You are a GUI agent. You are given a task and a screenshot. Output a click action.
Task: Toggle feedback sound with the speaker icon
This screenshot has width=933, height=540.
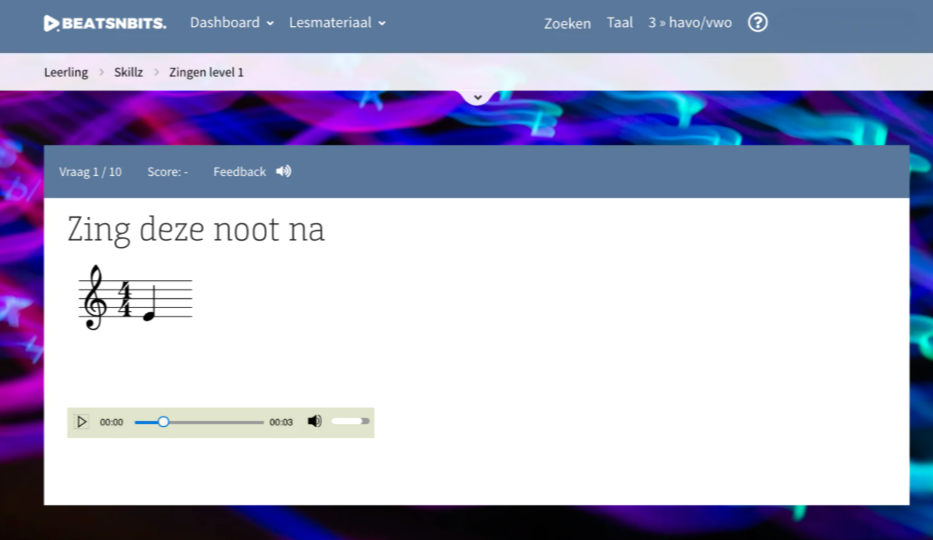tap(284, 171)
